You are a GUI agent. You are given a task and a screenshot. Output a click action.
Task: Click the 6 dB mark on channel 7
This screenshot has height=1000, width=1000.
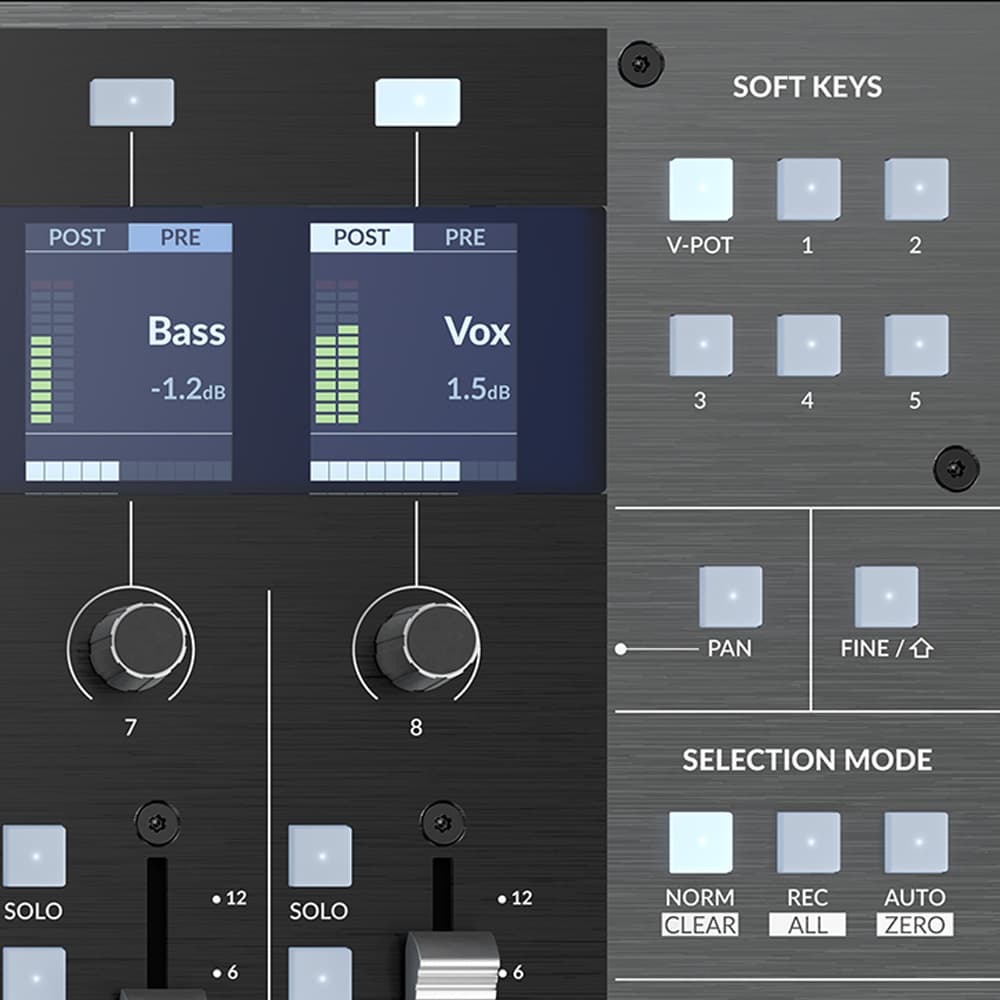click(x=226, y=973)
